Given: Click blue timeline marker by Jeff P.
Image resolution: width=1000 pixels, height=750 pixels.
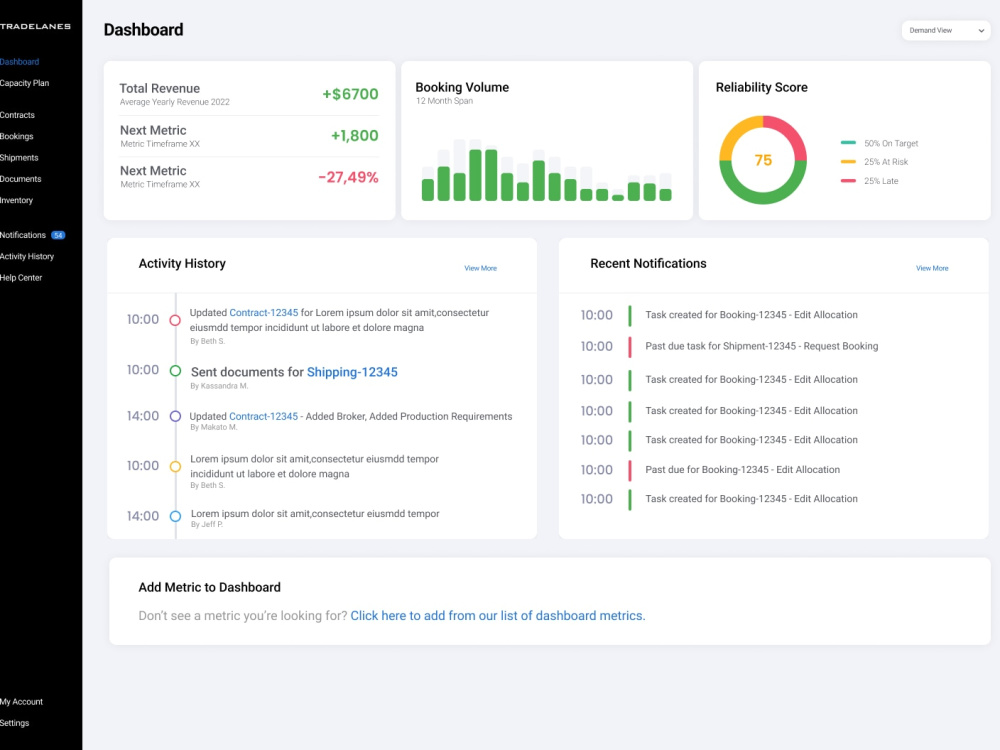Looking at the screenshot, I should click(x=175, y=517).
